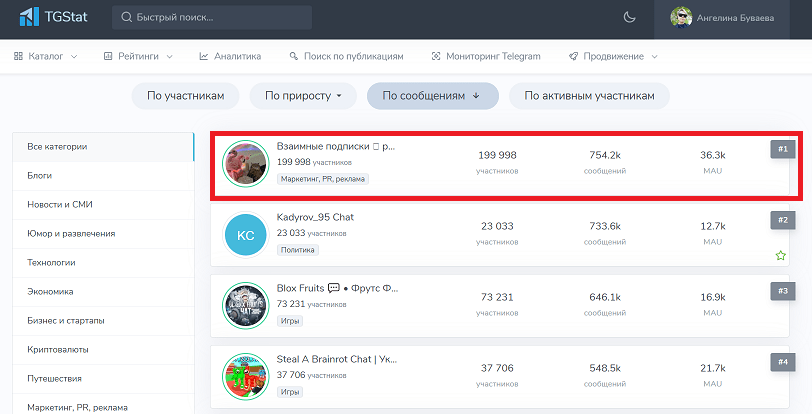Toggle dark mode moon icon
This screenshot has height=414, width=812.
tap(629, 17)
